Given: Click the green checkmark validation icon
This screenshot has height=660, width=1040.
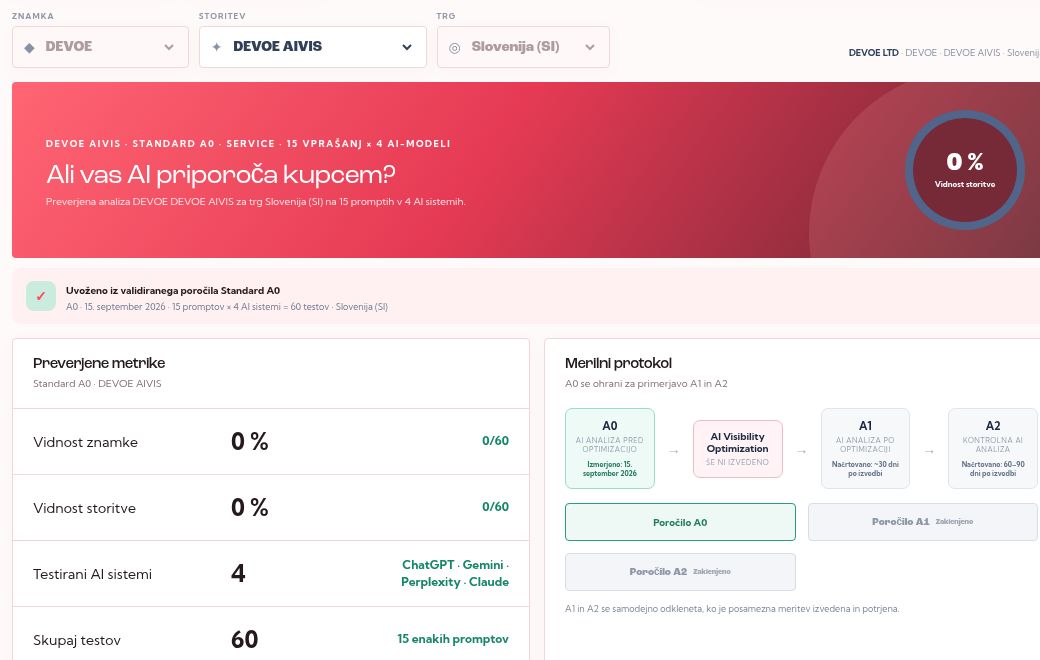Looking at the screenshot, I should [x=40, y=297].
